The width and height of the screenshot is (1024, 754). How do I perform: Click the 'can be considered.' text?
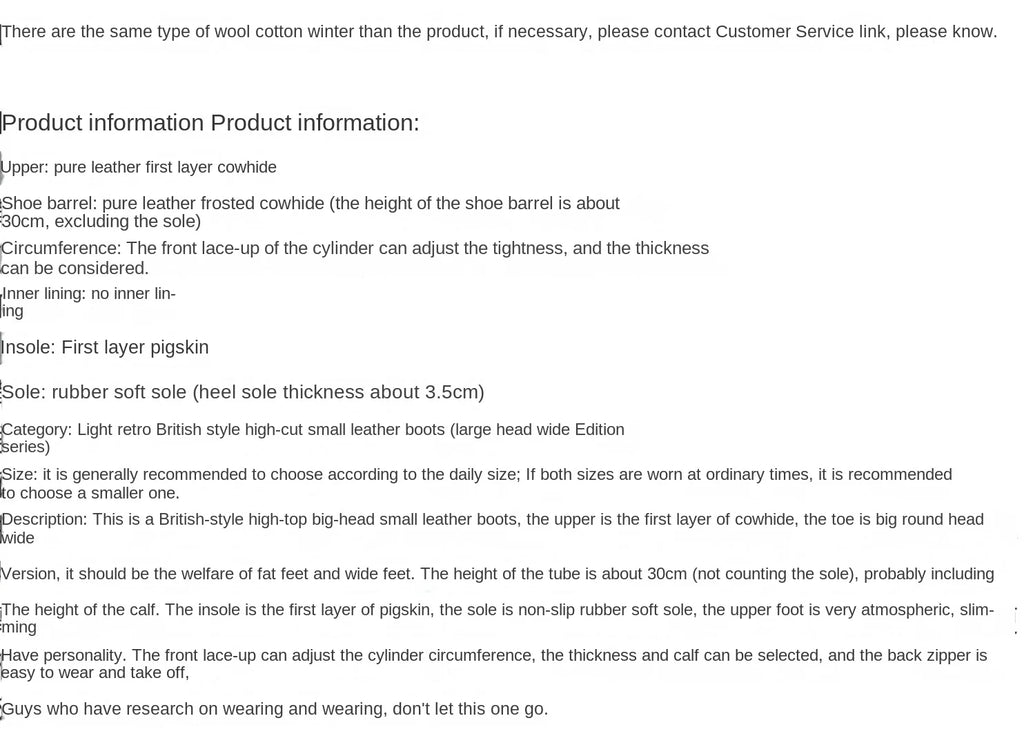75,268
